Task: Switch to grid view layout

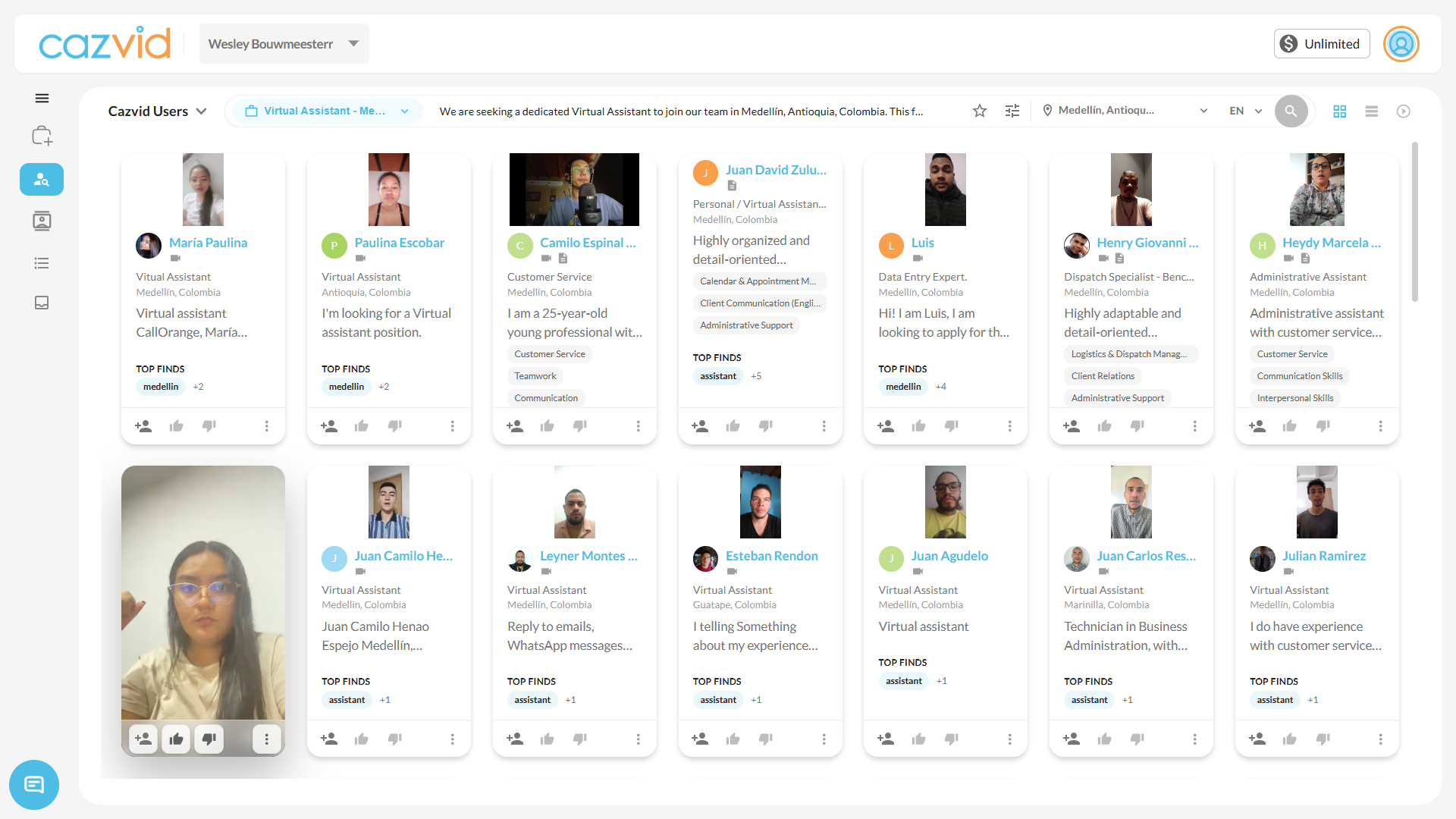Action: [1340, 111]
